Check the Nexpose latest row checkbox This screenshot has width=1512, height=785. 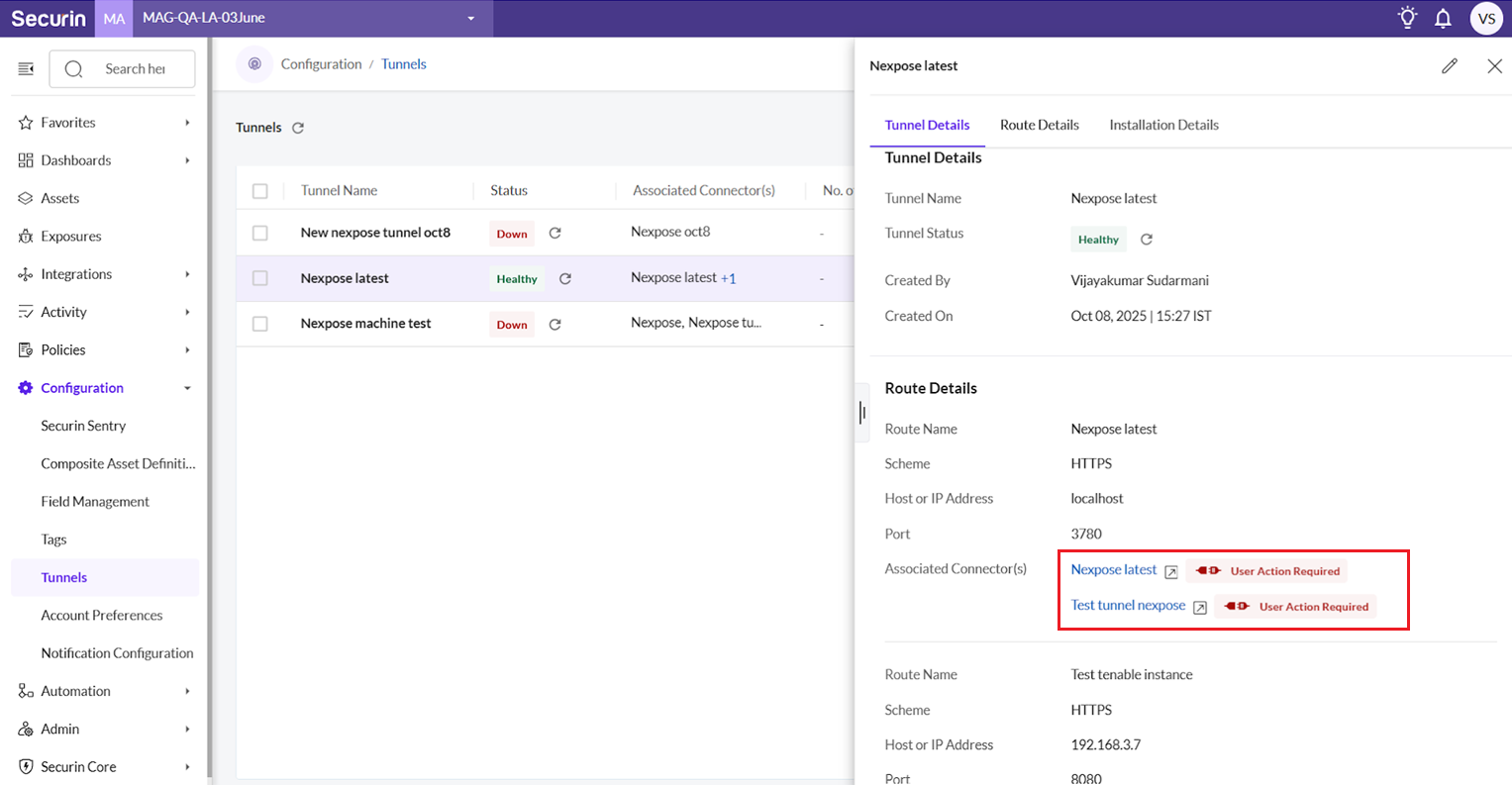coord(260,278)
